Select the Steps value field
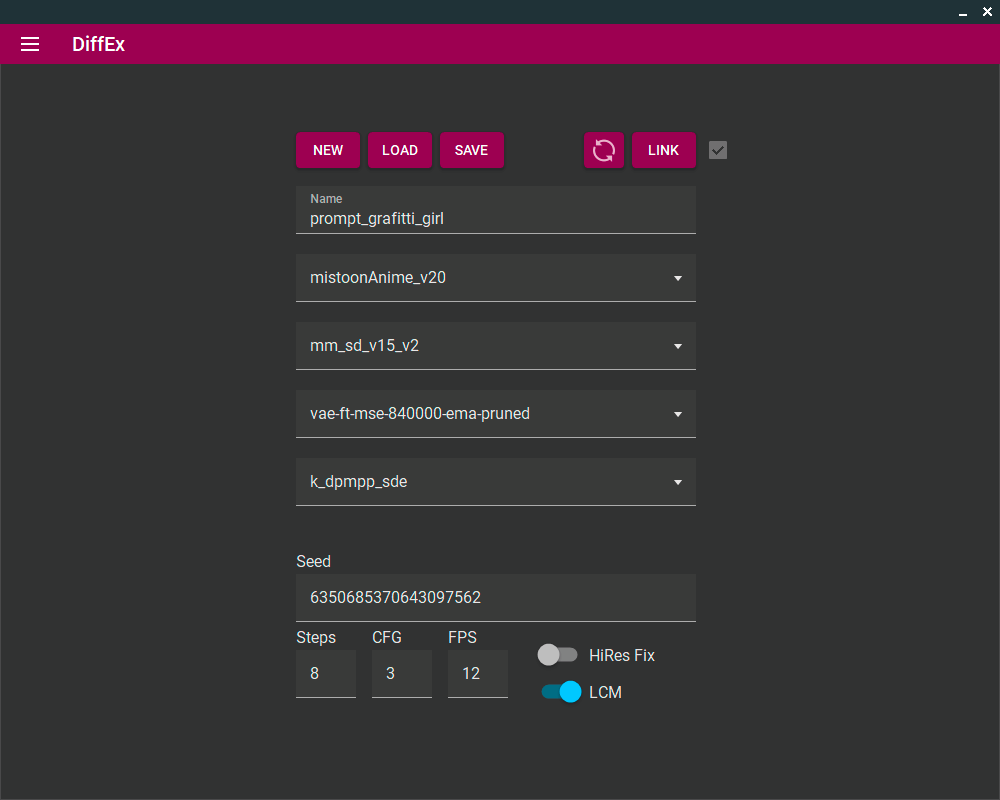Screen dimensions: 1000x800 [325, 674]
